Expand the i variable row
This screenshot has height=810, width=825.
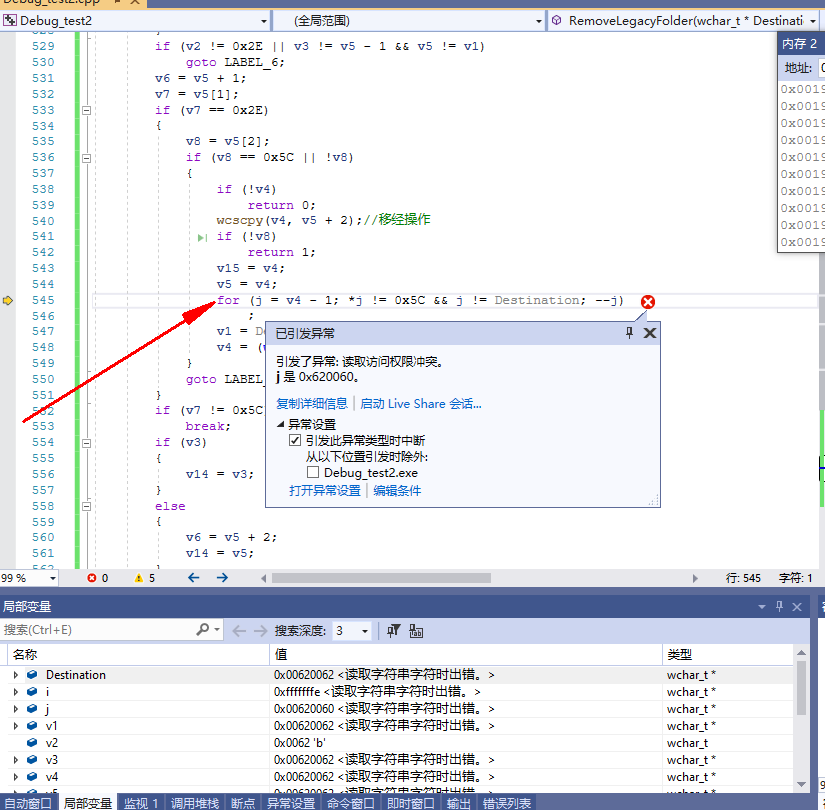pyautogui.click(x=16, y=692)
